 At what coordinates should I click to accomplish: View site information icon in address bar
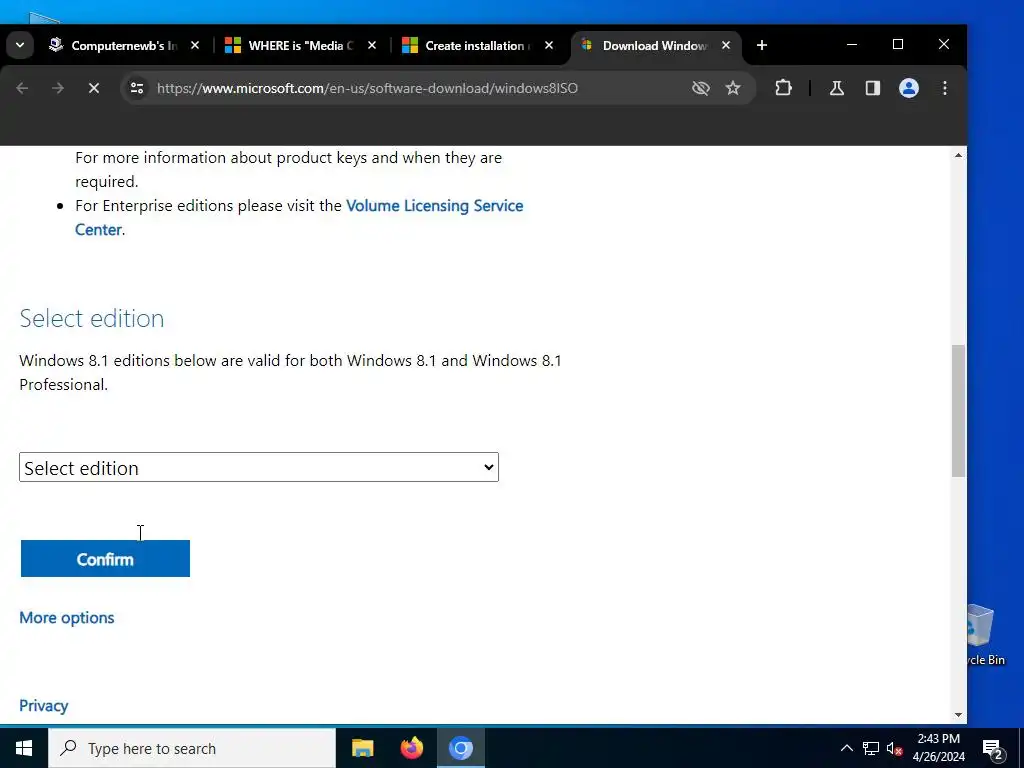(136, 88)
